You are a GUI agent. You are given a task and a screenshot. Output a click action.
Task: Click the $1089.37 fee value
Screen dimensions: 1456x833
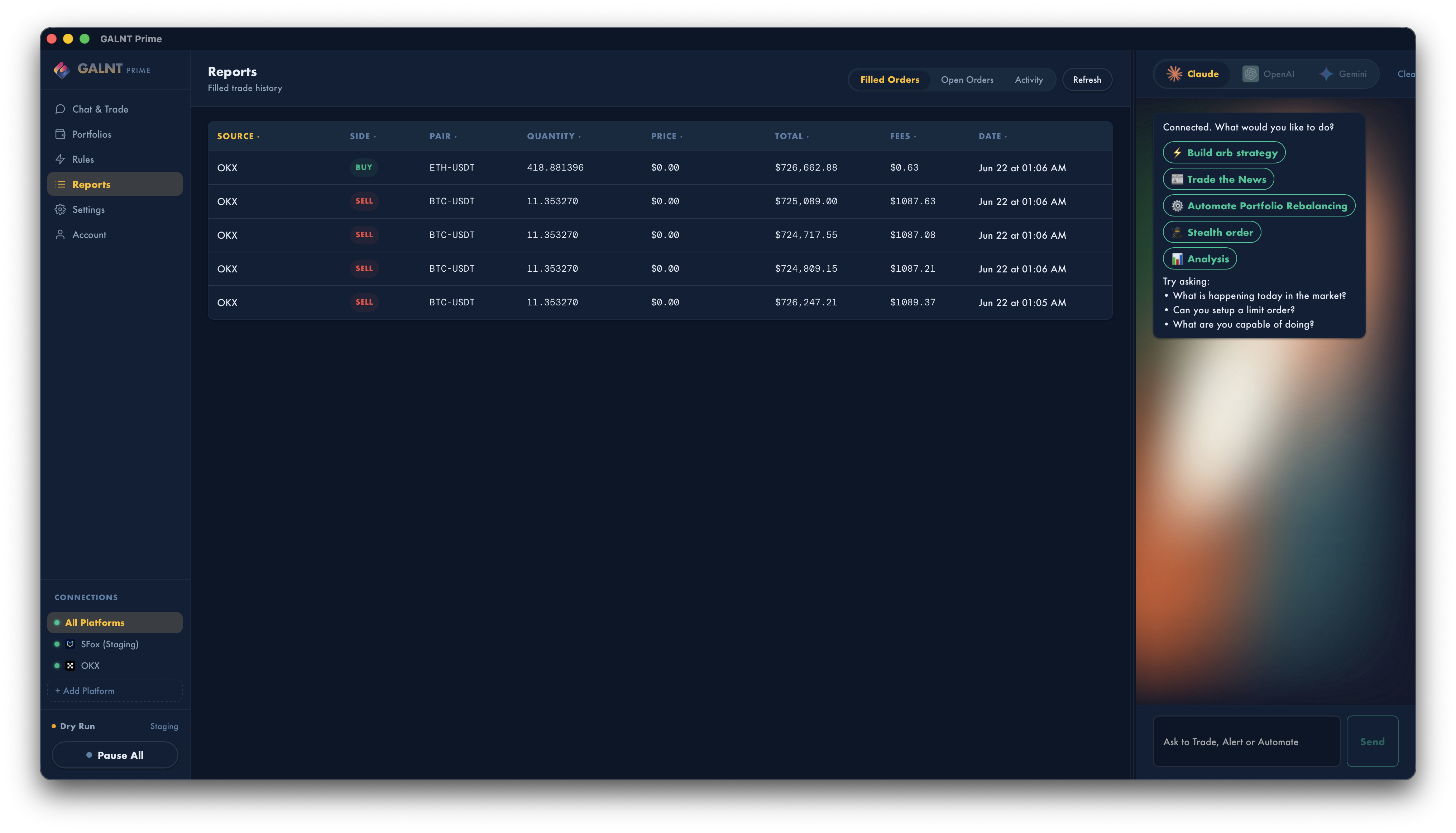tap(913, 303)
